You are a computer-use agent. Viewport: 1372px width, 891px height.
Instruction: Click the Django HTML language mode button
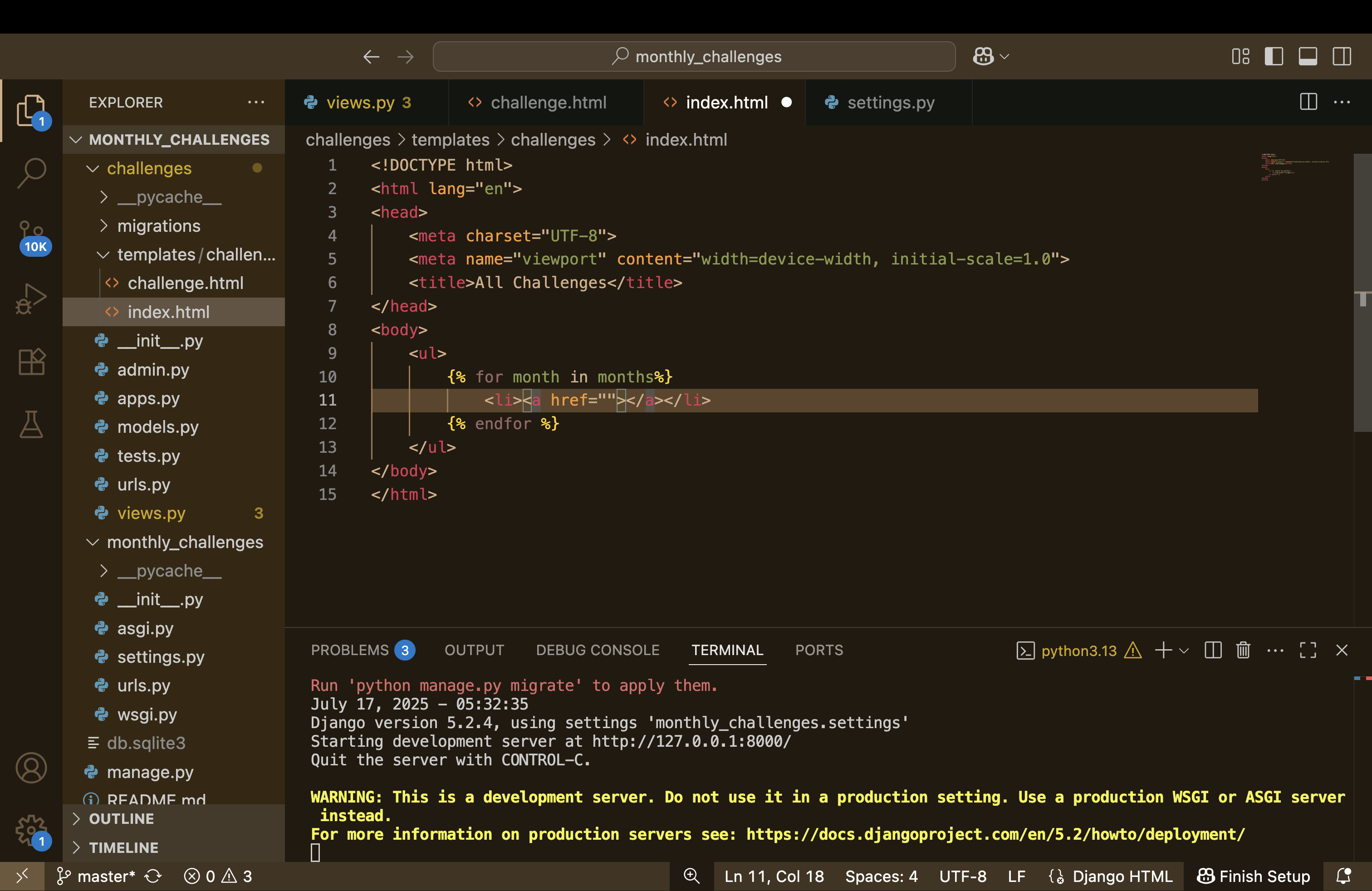[1122, 876]
